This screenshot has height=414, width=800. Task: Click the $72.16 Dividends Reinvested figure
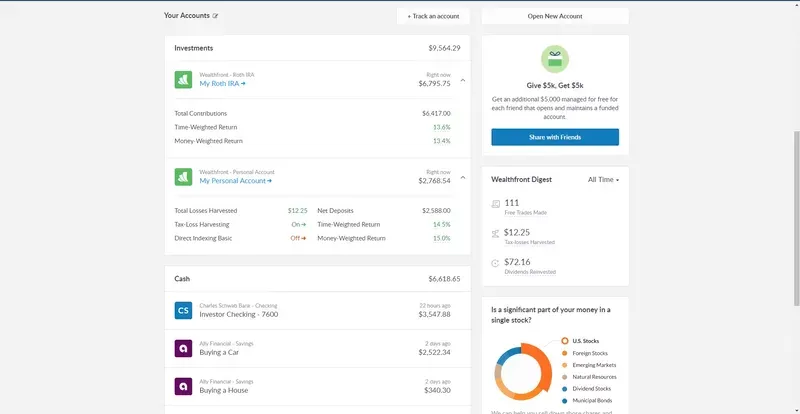point(517,262)
